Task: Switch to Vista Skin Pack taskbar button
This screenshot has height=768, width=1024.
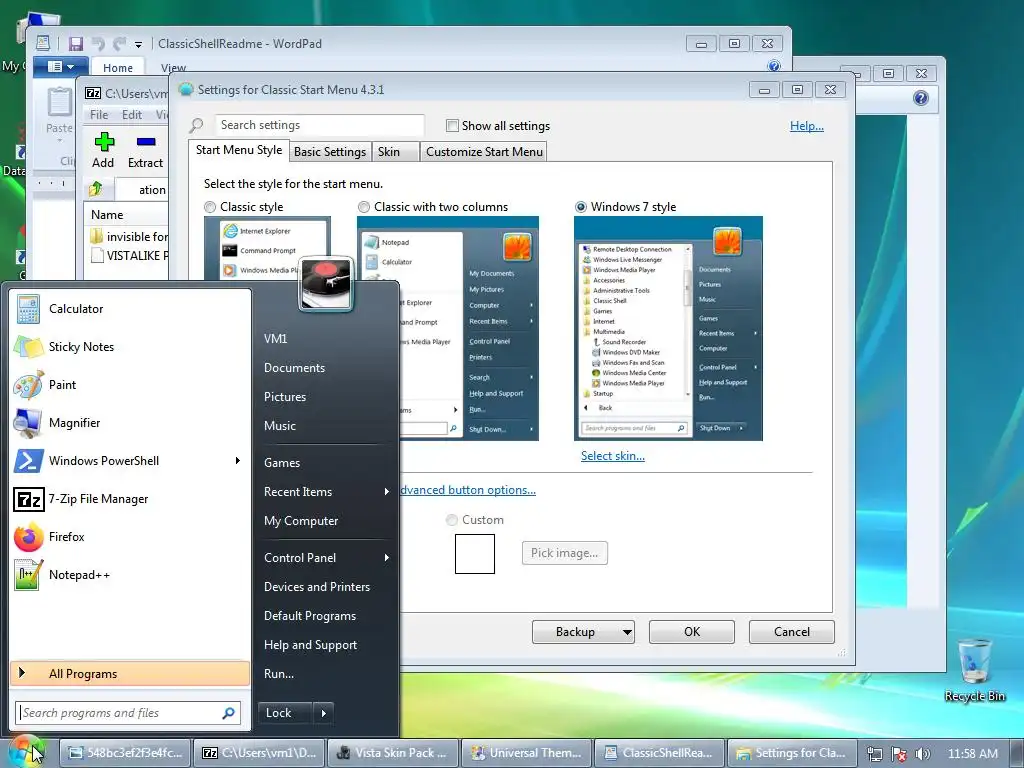Action: (x=393, y=753)
